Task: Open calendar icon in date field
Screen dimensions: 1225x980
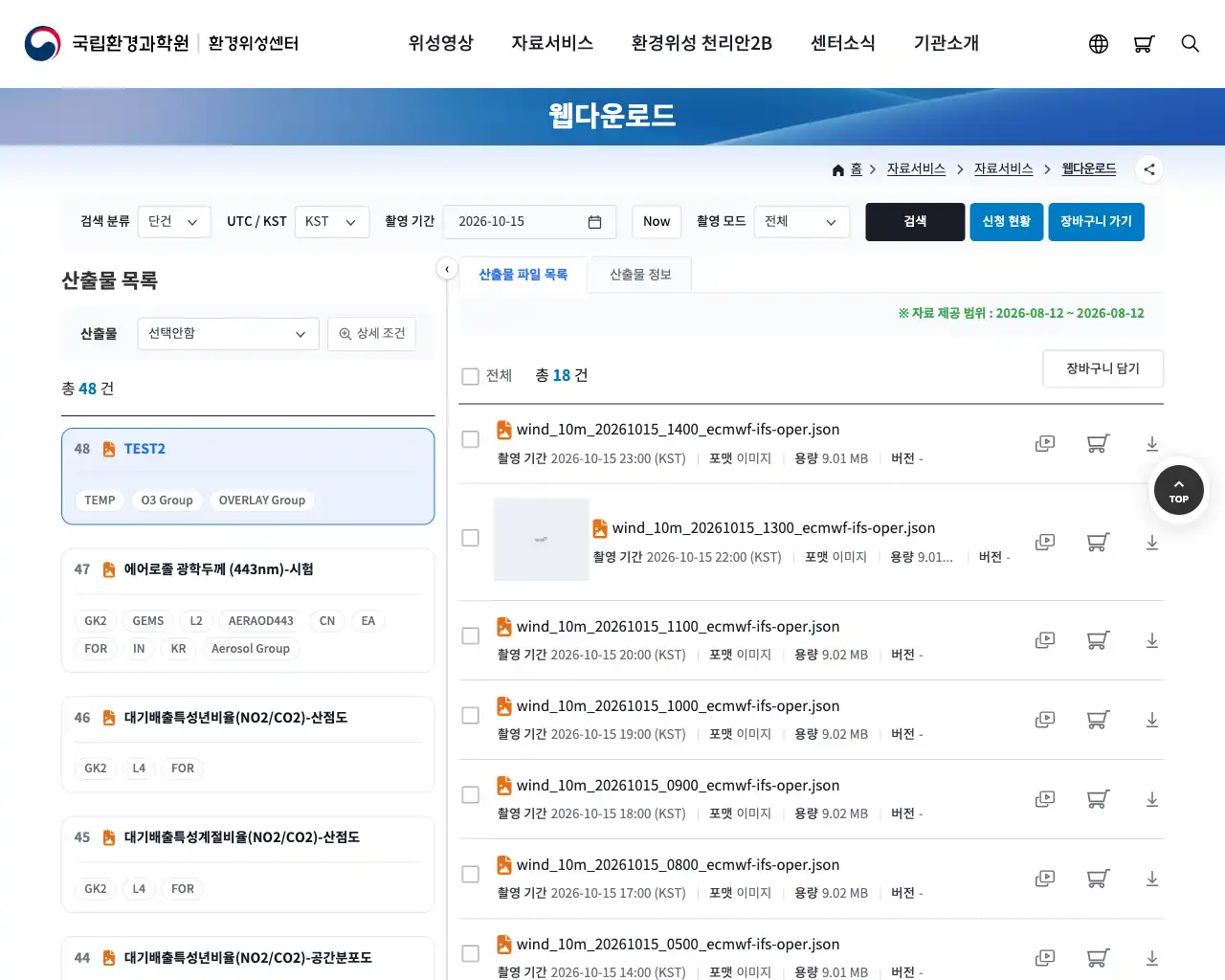Action: tap(594, 222)
